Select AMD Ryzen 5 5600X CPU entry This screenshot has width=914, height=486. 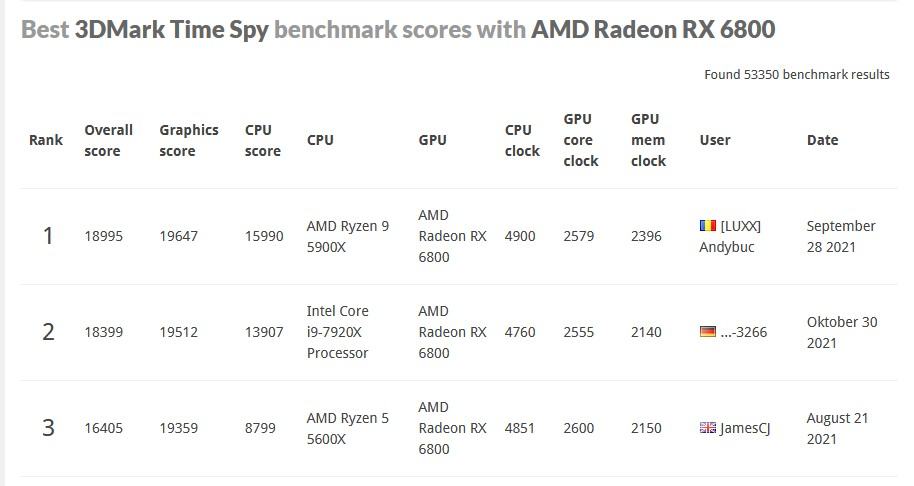347,428
